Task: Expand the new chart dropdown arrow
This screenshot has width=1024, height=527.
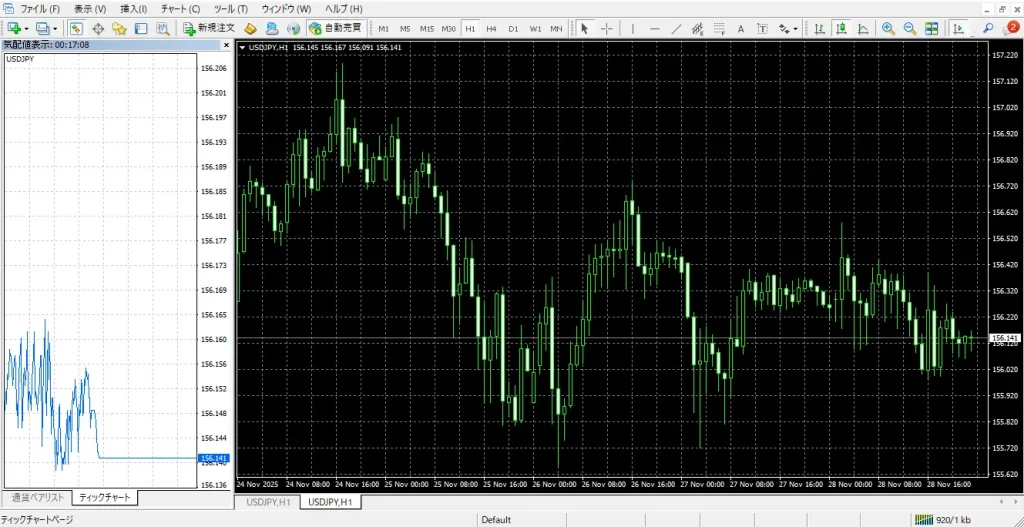Action: (27, 28)
